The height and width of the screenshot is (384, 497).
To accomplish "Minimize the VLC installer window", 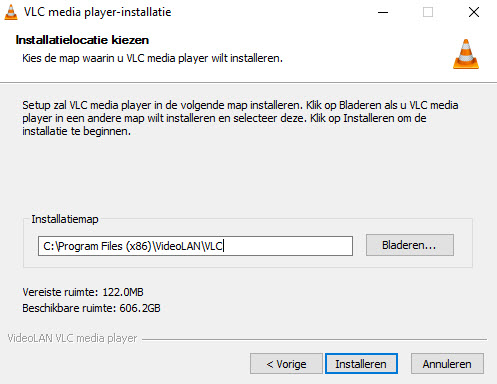I will pyautogui.click(x=383, y=12).
